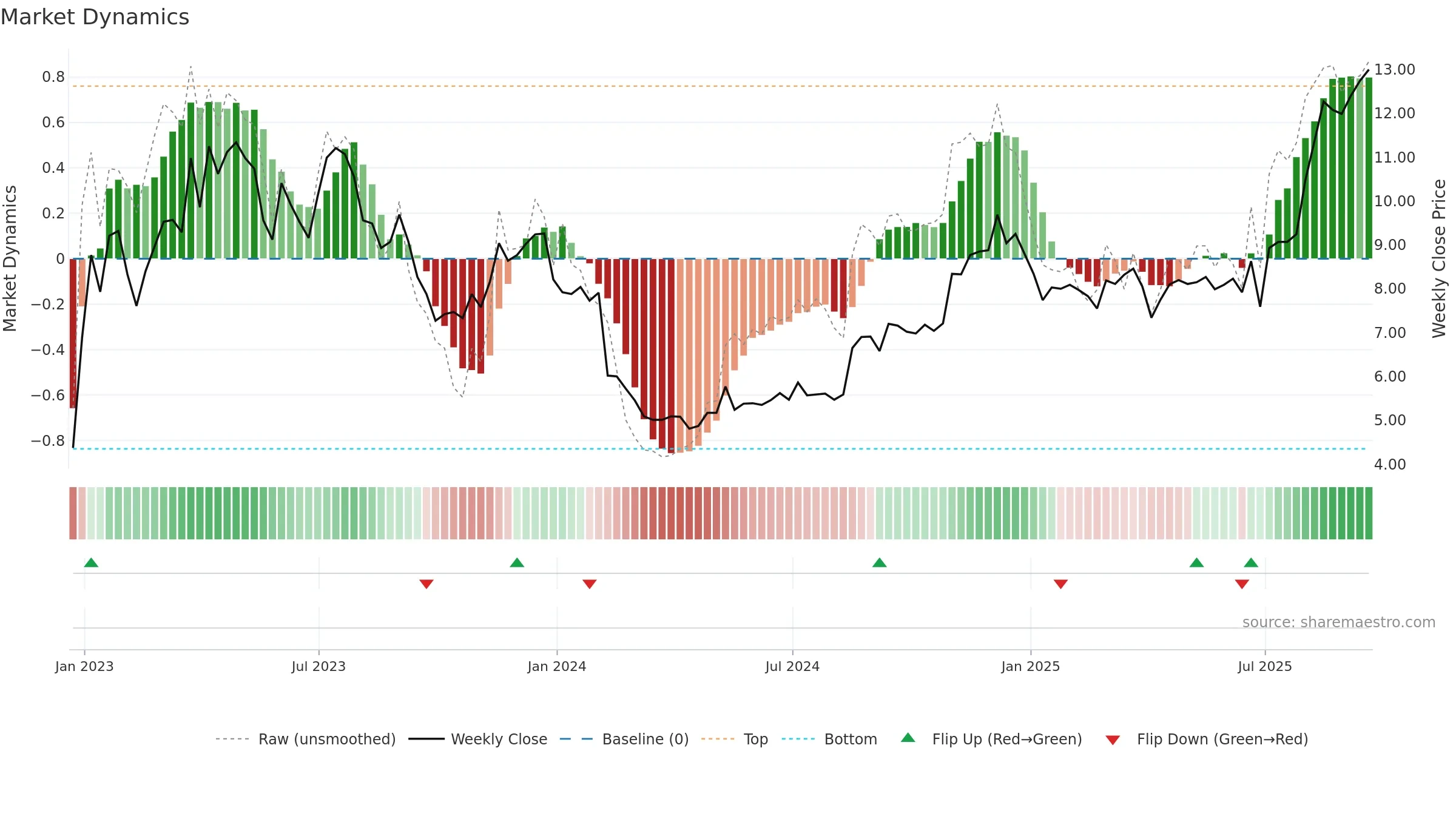This screenshot has width=1456, height=819.
Task: Select the Flip Up marker after Jul 2024
Action: pos(880,562)
